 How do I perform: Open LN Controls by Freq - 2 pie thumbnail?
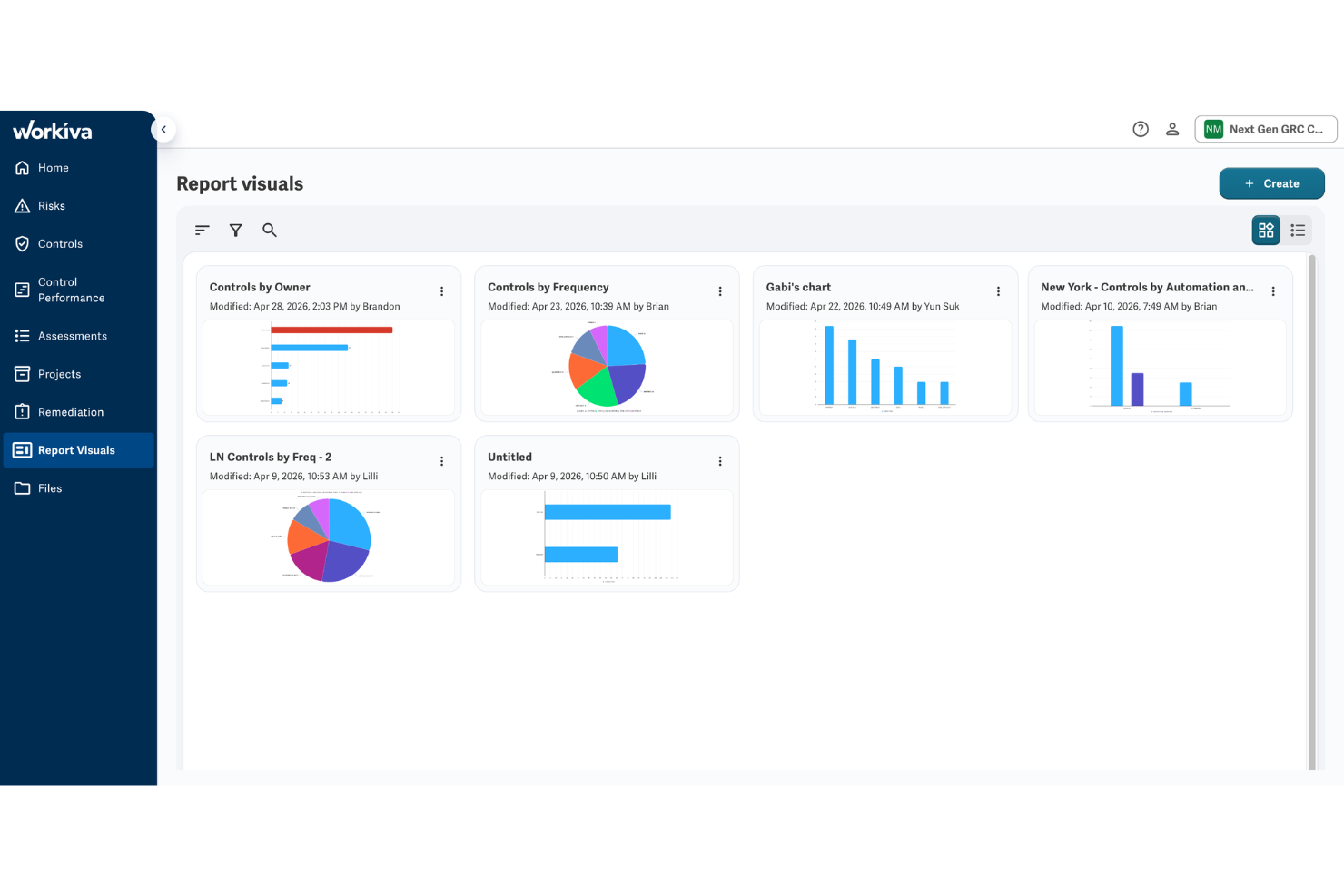pos(329,537)
